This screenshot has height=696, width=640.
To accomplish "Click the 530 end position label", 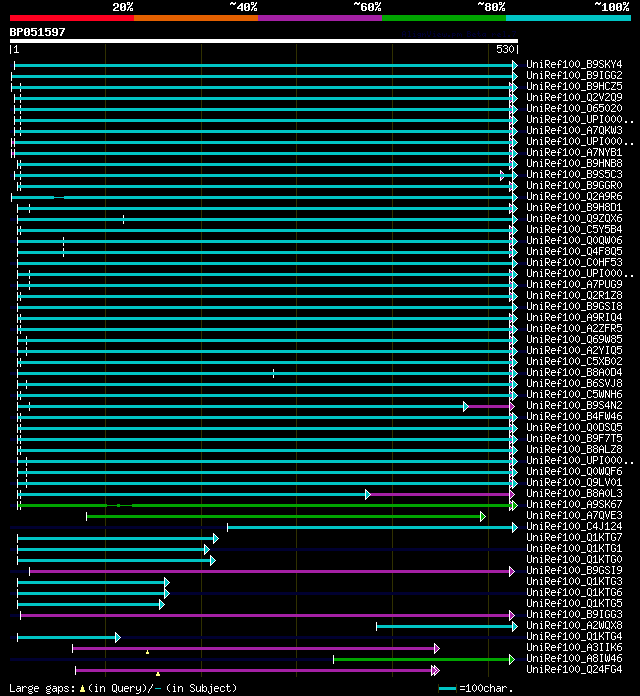I will 505,49.
